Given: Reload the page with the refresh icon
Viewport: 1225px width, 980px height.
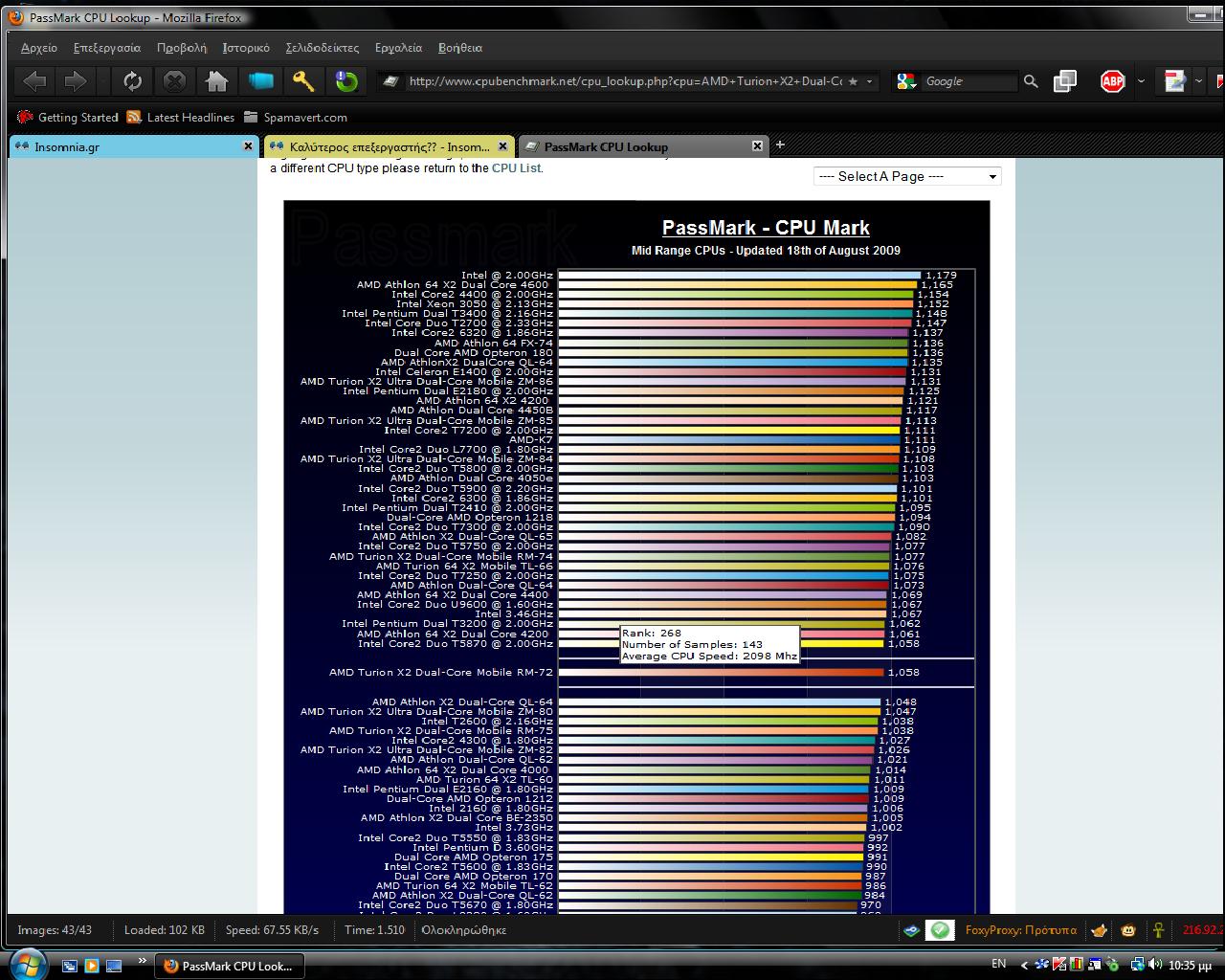Looking at the screenshot, I should [x=132, y=82].
